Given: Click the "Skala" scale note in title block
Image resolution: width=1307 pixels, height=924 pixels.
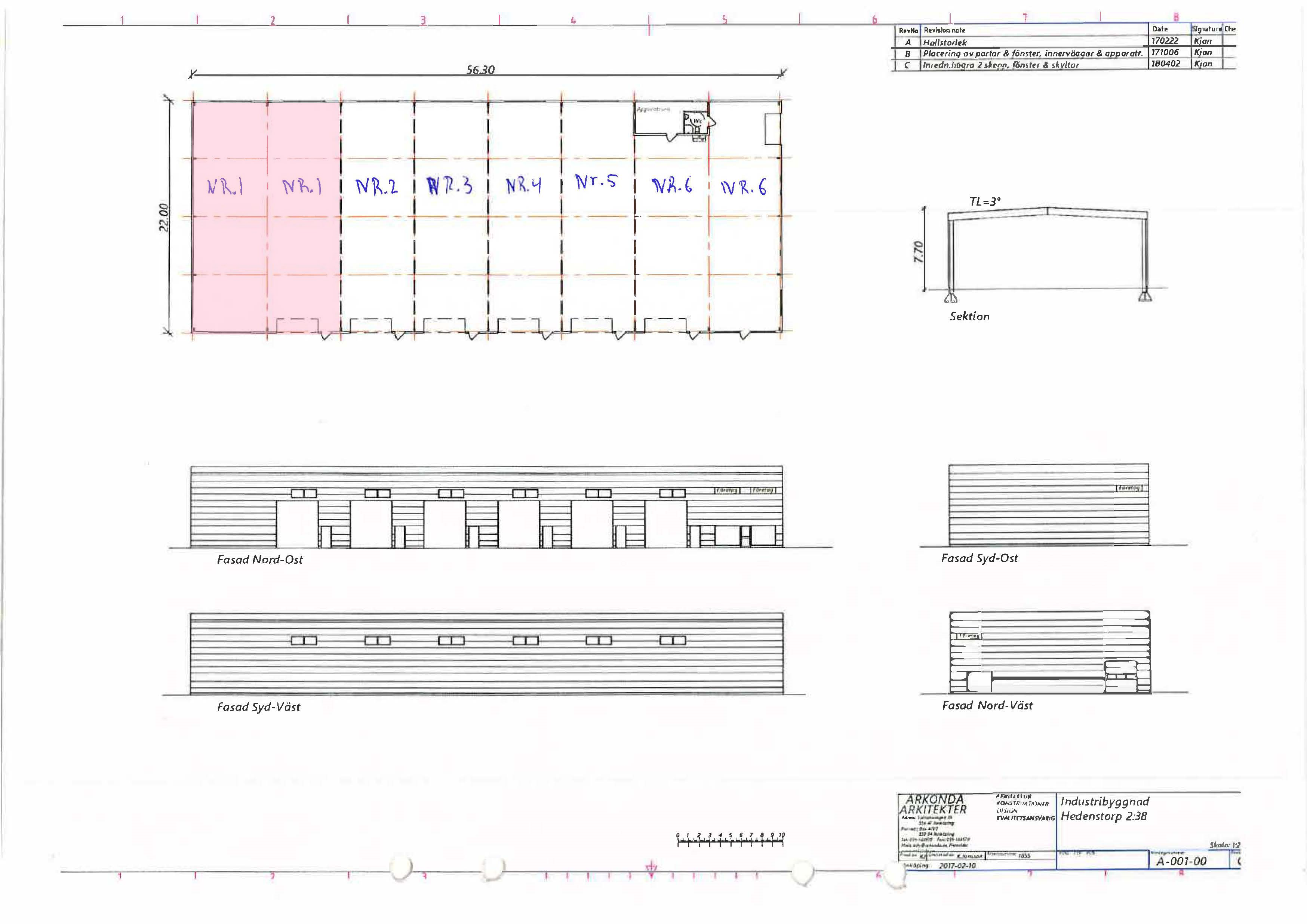Looking at the screenshot, I should pos(1225,846).
